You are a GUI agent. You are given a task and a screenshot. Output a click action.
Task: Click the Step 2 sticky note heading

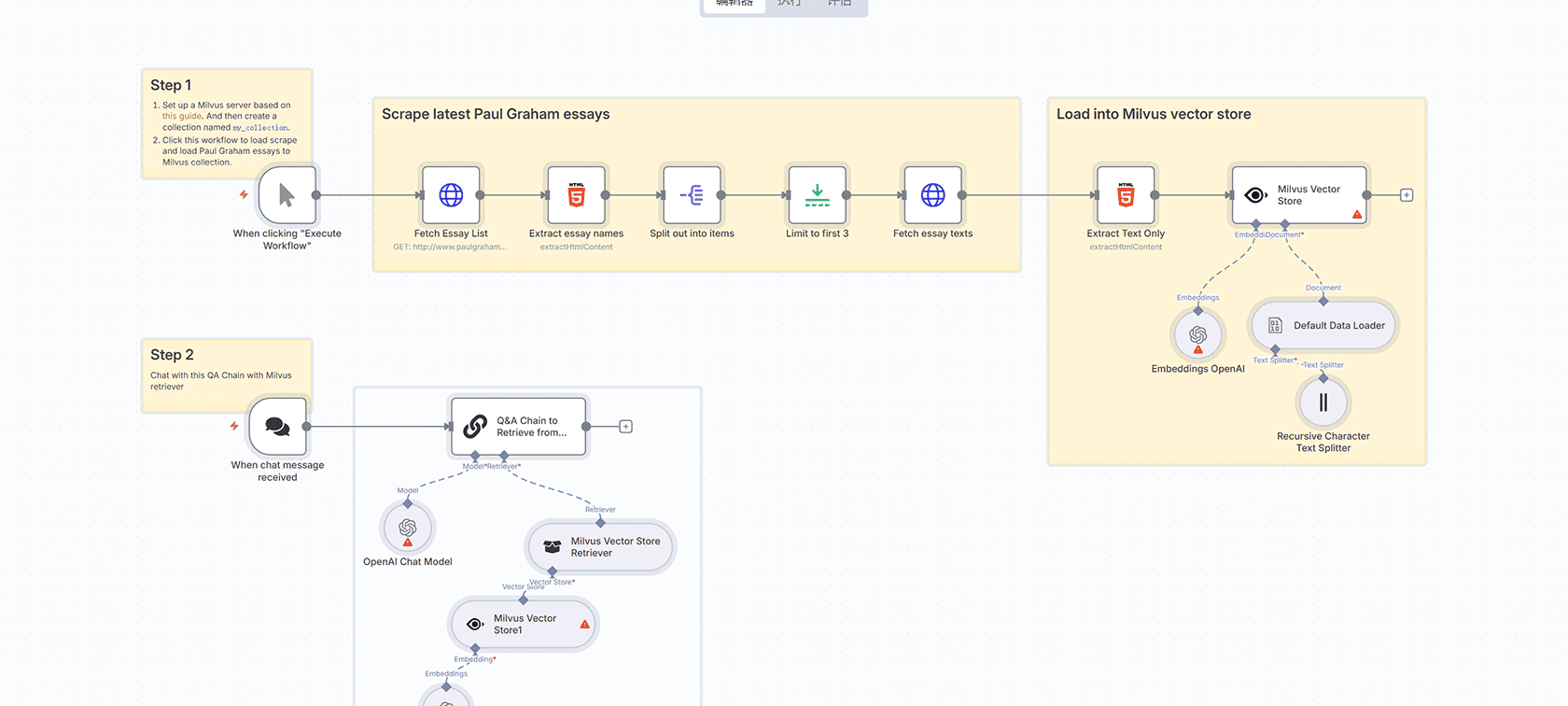(x=173, y=355)
